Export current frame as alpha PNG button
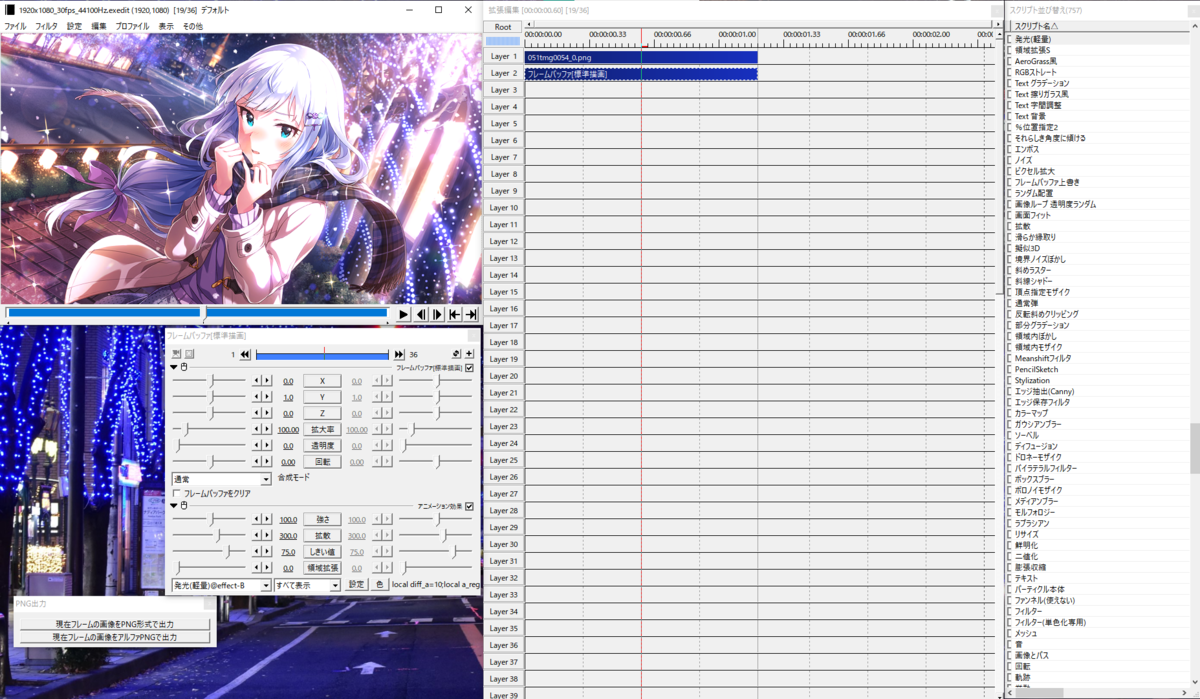 tap(114, 637)
